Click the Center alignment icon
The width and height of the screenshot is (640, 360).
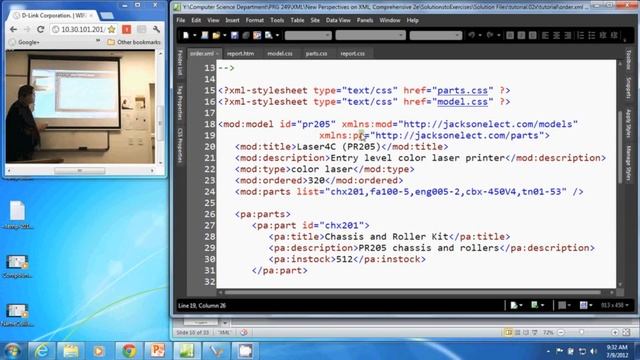pos(556,36)
